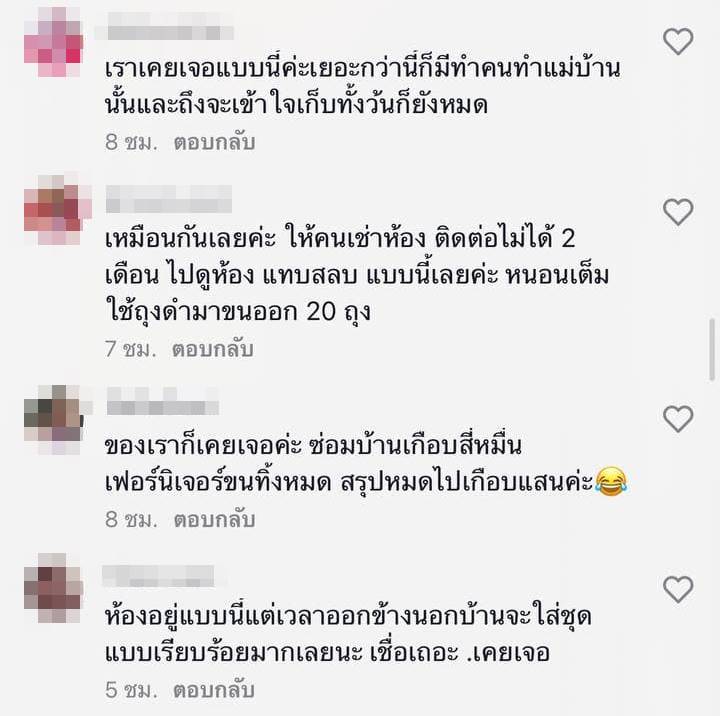This screenshot has width=720, height=716.
Task: Open the pink pixelated avatar of the first commenter
Action: click(x=54, y=42)
